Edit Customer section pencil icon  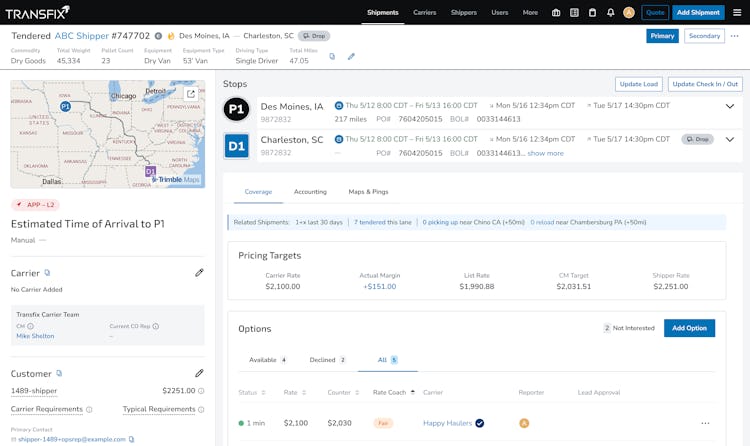[x=199, y=373]
